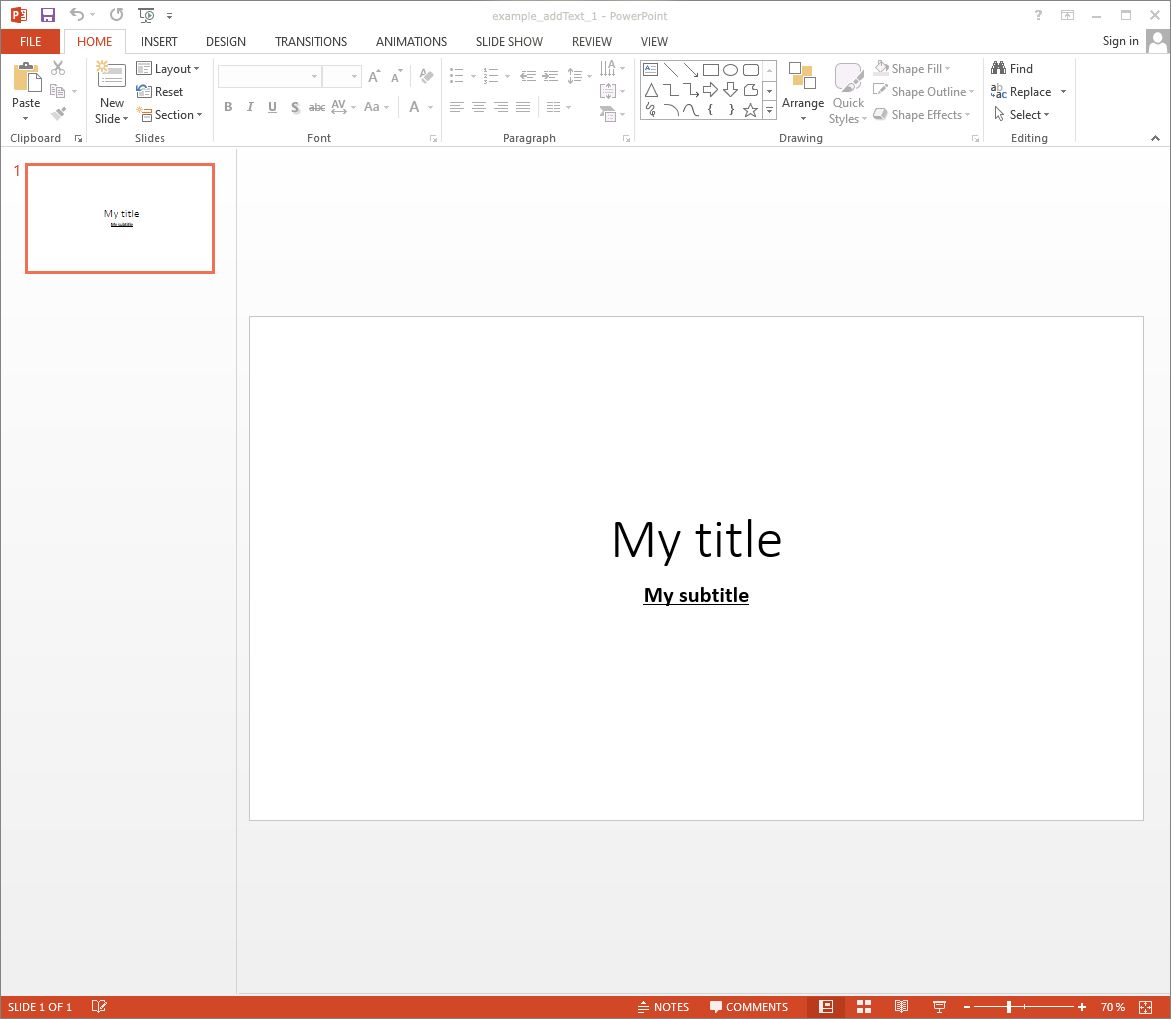1171x1019 pixels.
Task: Click the spell check icon in status bar
Action: tap(99, 1006)
